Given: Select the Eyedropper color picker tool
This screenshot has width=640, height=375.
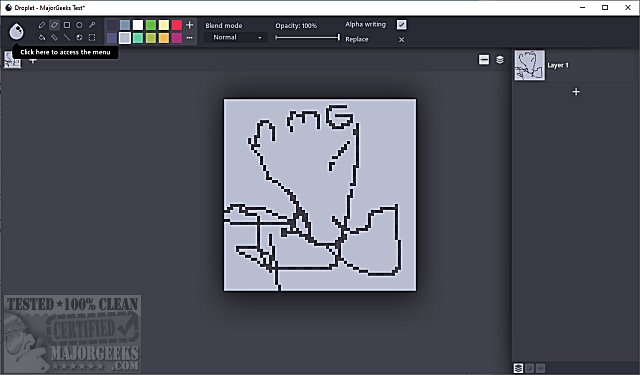Looking at the screenshot, I should 92,25.
